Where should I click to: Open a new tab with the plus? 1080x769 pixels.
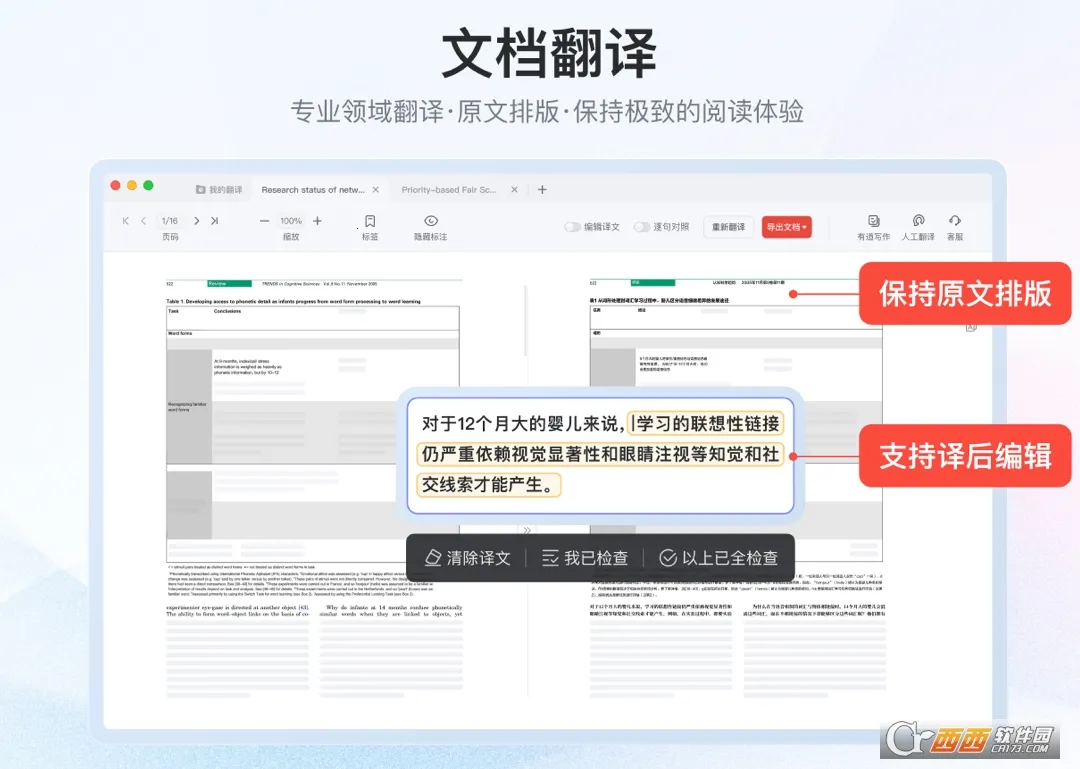[x=541, y=189]
